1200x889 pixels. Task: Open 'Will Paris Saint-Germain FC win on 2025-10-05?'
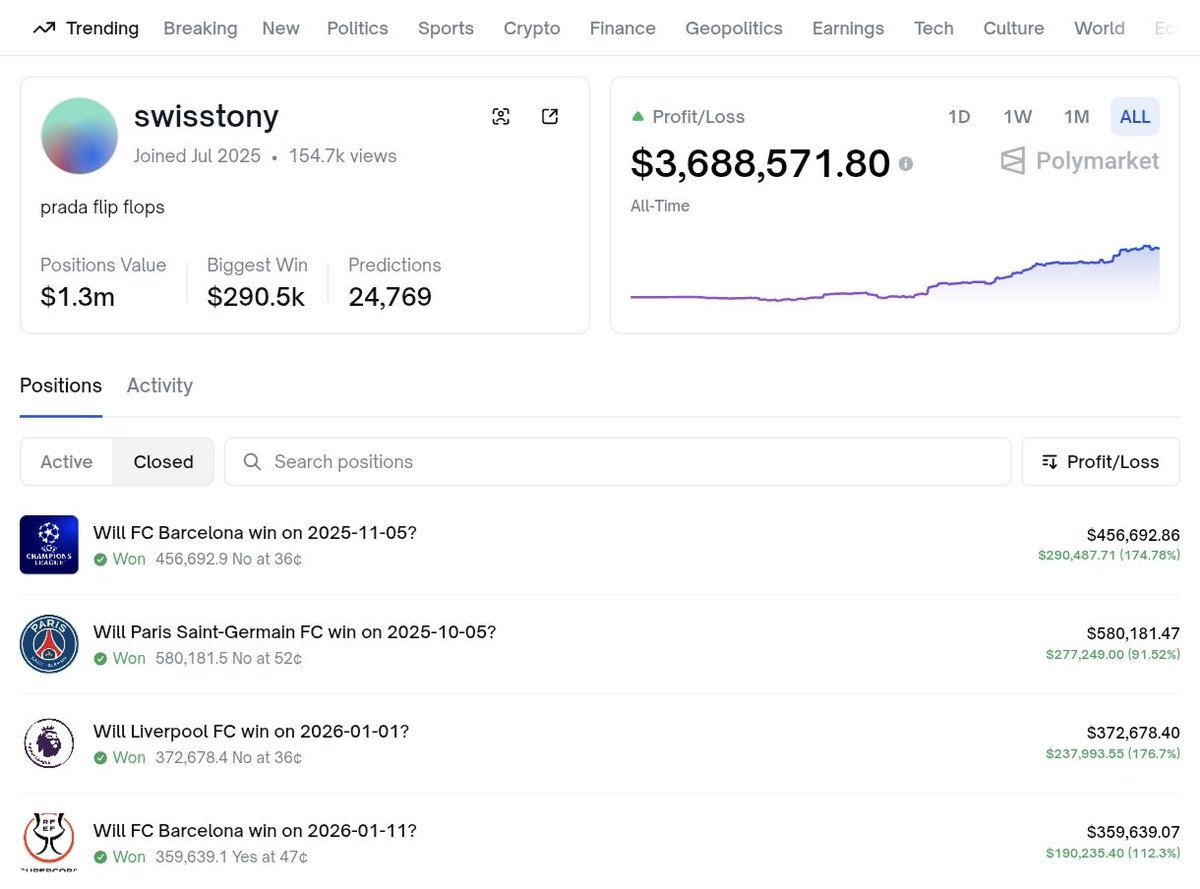pyautogui.click(x=295, y=632)
